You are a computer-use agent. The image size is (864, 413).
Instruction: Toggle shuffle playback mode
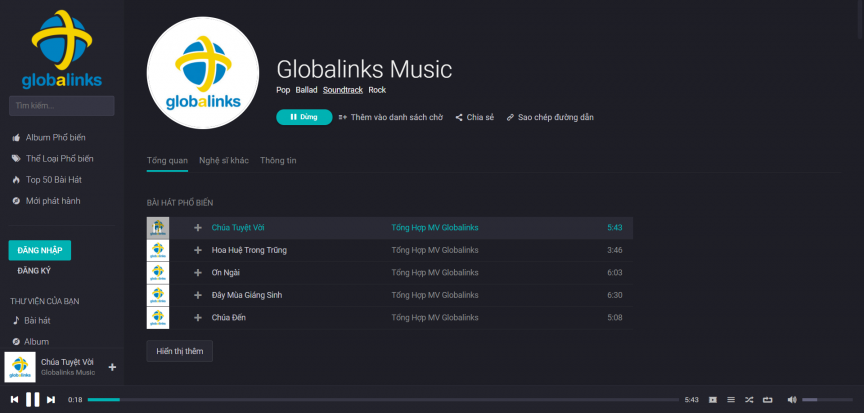pyautogui.click(x=749, y=400)
